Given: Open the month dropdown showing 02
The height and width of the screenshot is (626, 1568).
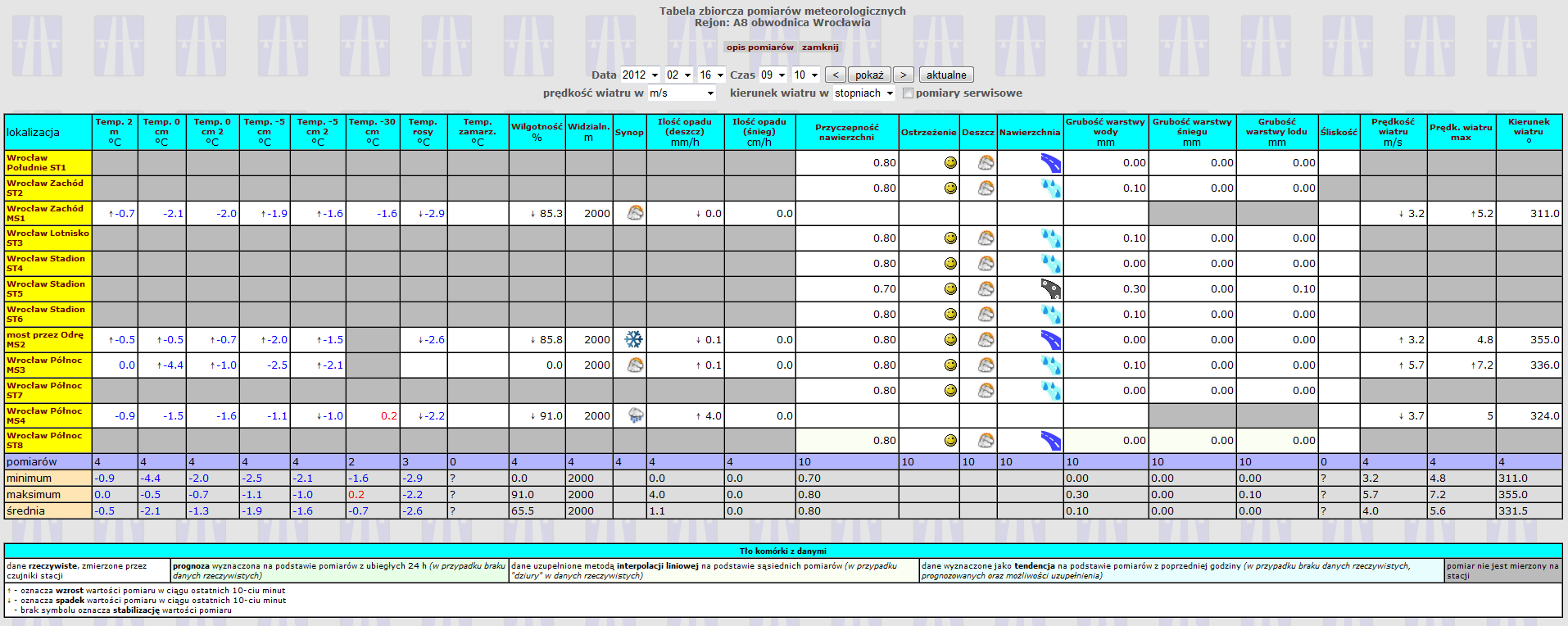Looking at the screenshot, I should pyautogui.click(x=678, y=75).
